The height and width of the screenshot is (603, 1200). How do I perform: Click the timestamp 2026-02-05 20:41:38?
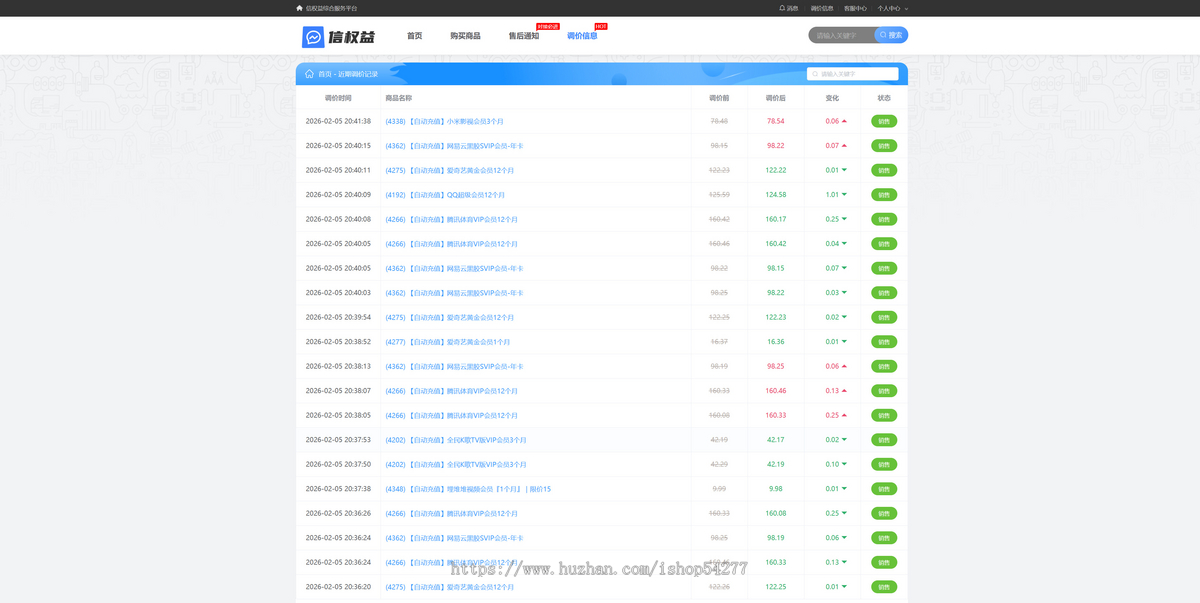338,121
